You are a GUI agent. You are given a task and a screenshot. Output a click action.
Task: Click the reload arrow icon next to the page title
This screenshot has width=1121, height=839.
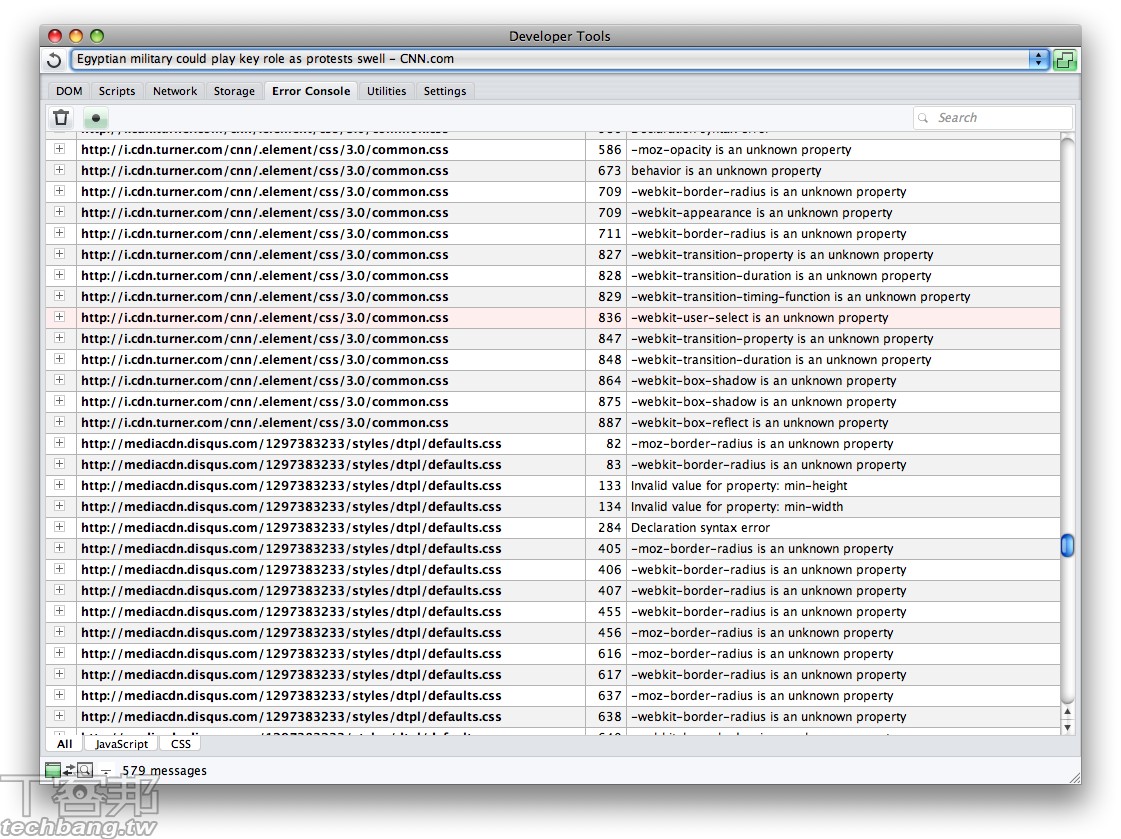[55, 60]
